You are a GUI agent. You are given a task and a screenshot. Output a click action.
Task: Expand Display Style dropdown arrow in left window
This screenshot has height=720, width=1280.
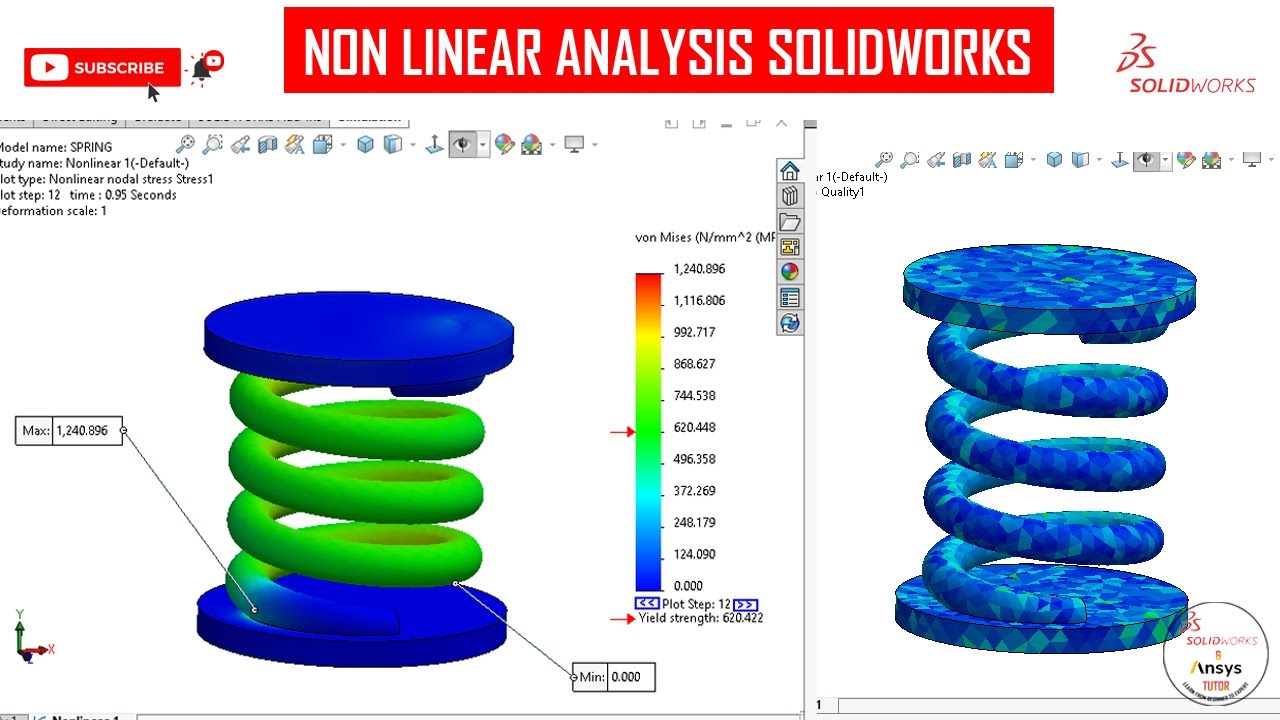click(x=413, y=146)
